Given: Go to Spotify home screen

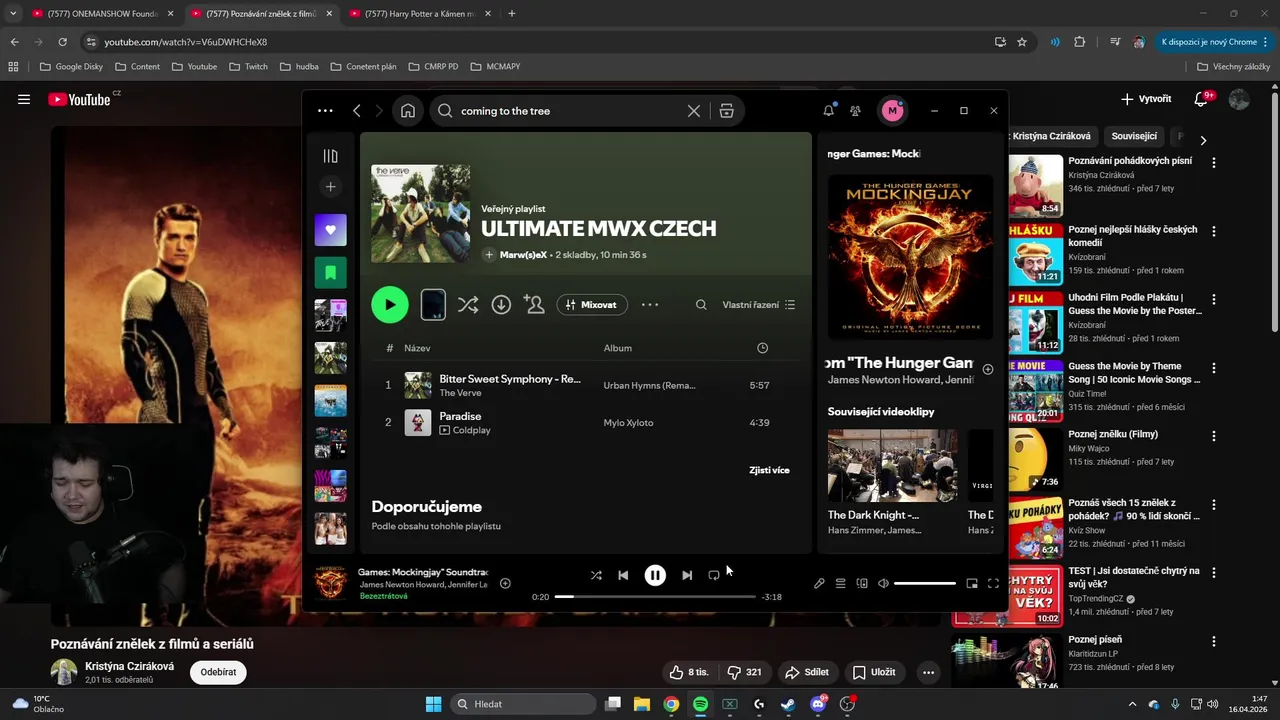Looking at the screenshot, I should point(408,111).
